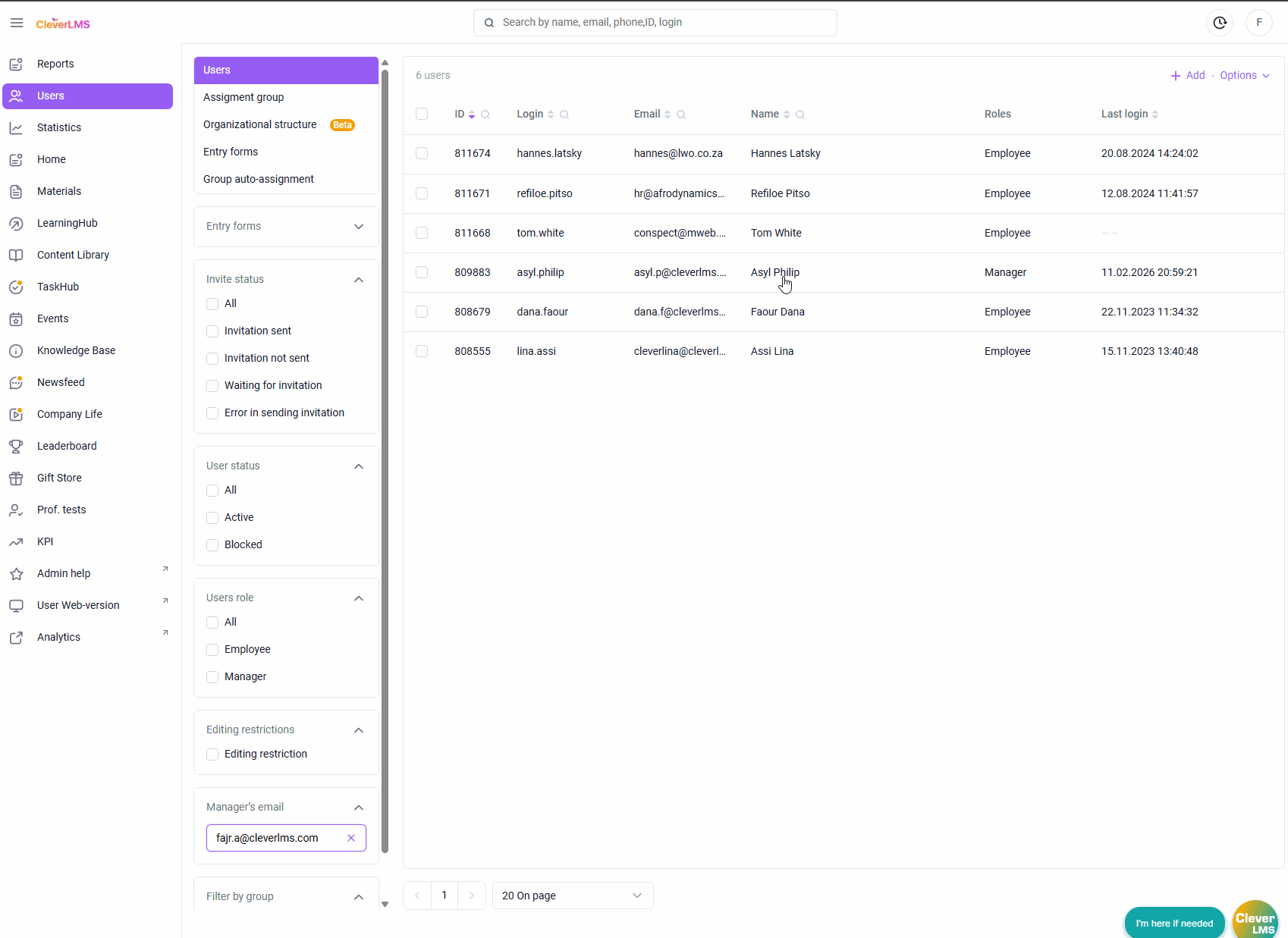This screenshot has width=1288, height=938.
Task: Enable the Blocked user status filter
Action: pos(212,545)
